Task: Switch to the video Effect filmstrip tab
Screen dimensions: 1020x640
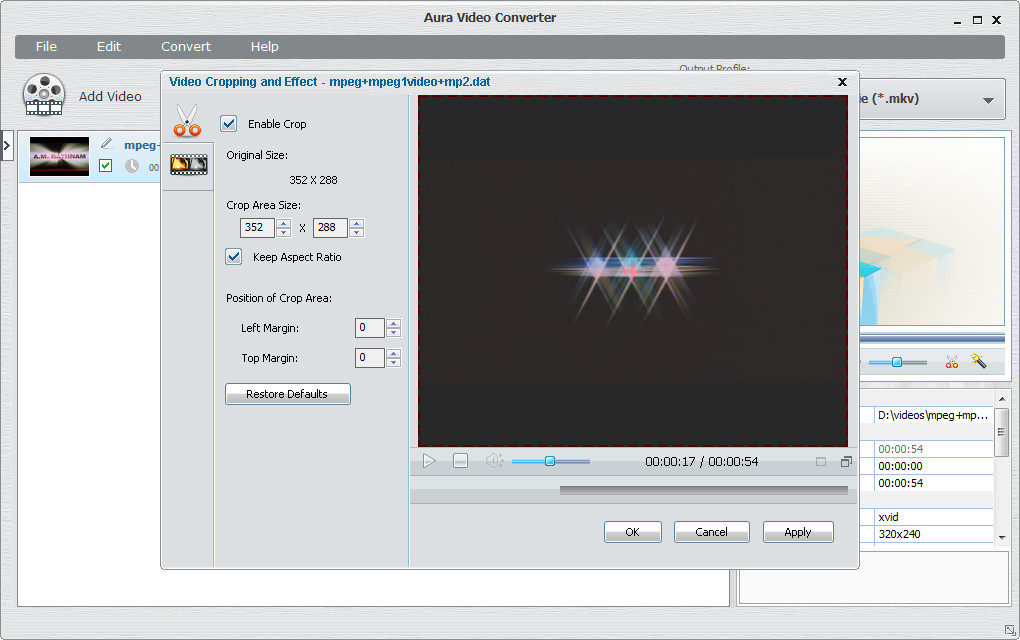Action: pyautogui.click(x=188, y=165)
